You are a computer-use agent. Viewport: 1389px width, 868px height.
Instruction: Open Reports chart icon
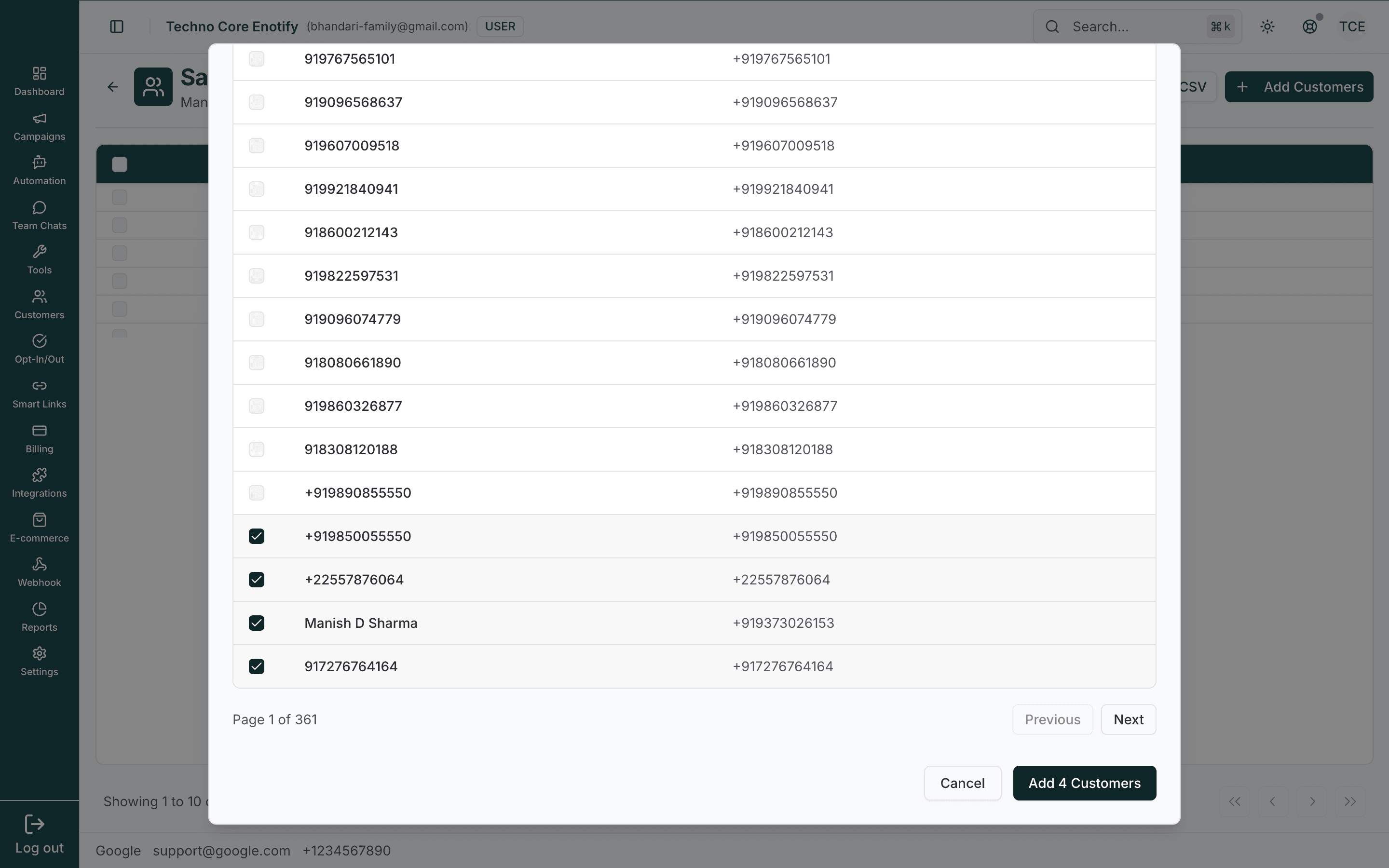[x=39, y=609]
